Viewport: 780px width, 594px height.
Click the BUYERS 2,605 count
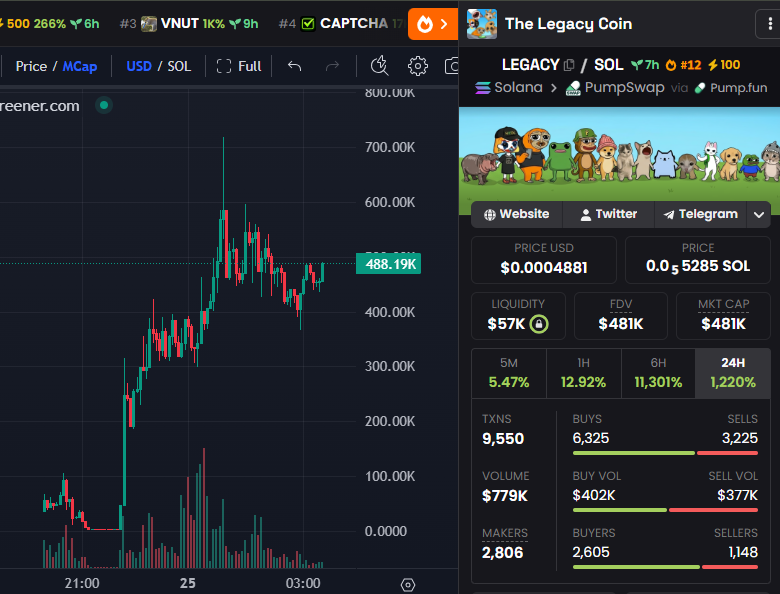590,552
